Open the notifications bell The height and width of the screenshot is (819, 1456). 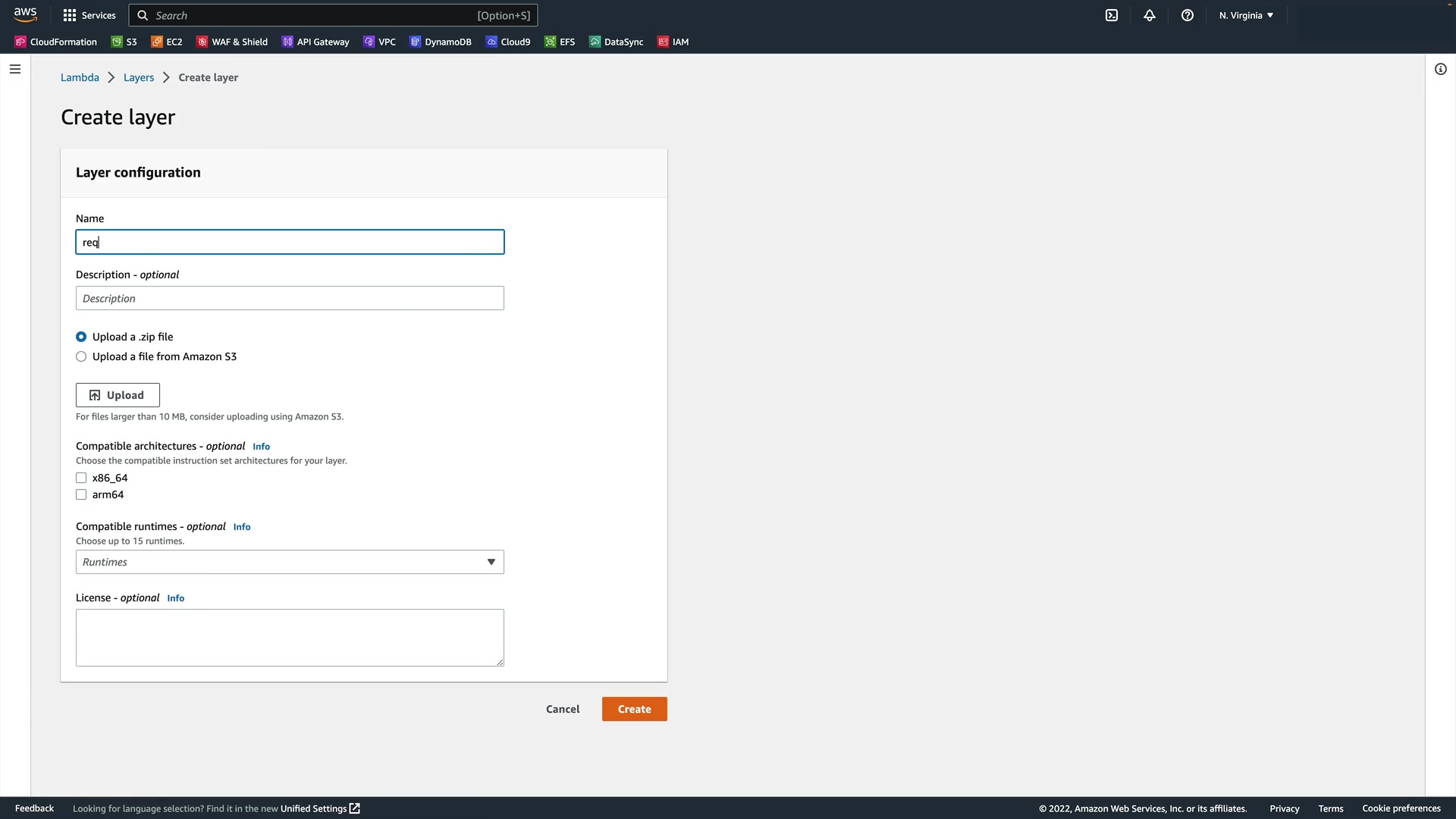(1150, 15)
